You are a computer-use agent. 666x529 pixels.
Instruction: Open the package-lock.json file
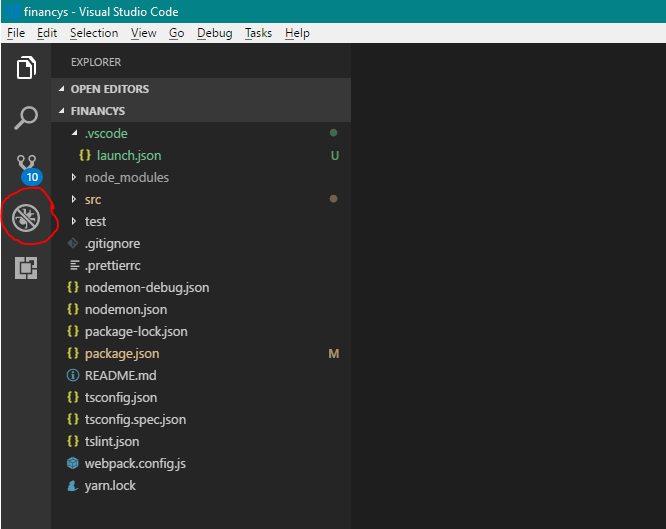pyautogui.click(x=136, y=332)
